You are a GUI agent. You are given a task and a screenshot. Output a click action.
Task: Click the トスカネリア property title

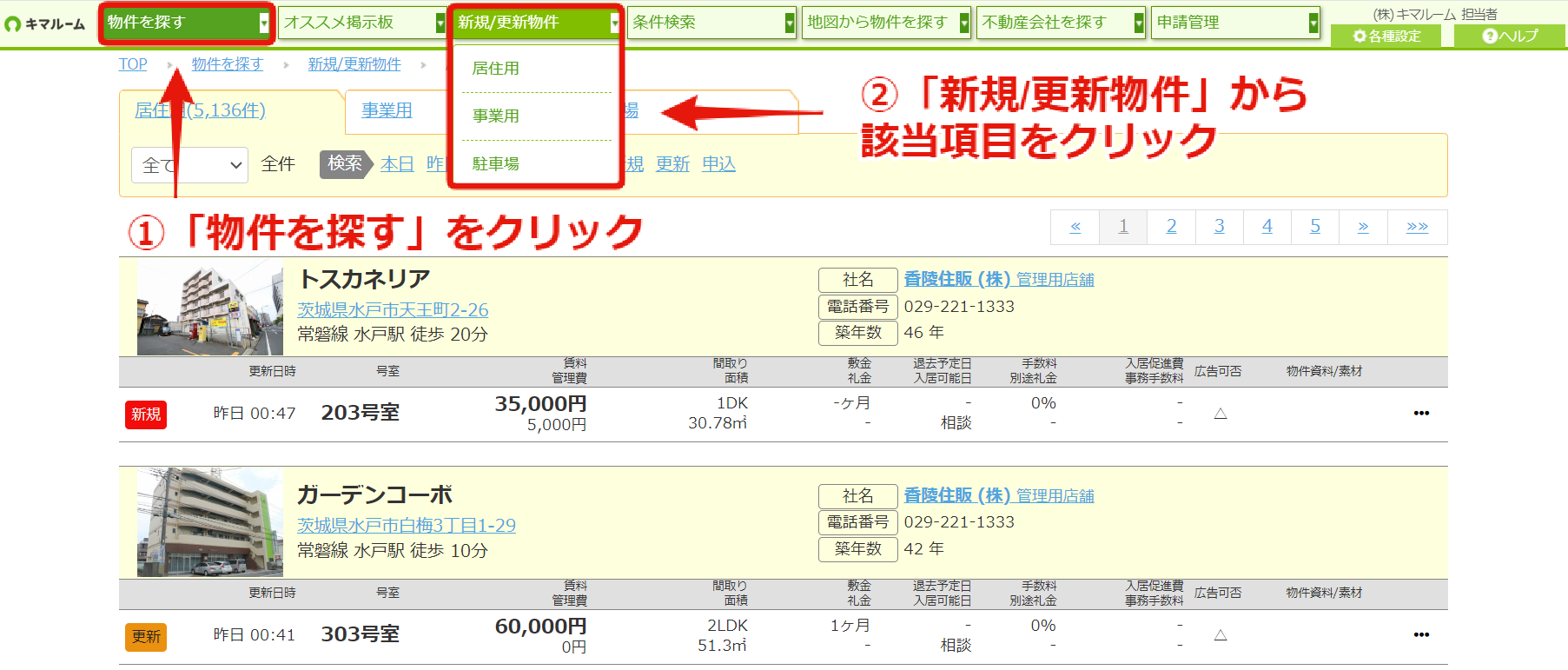[x=364, y=279]
